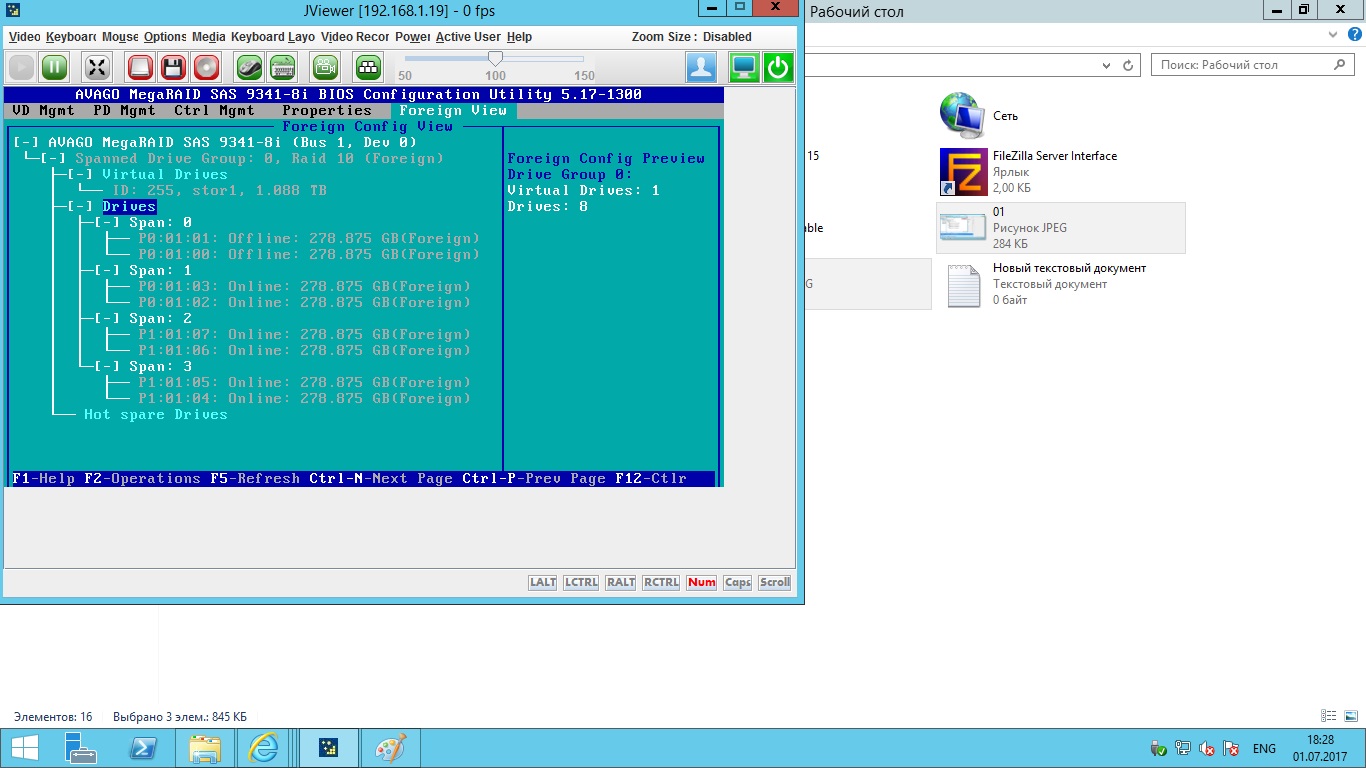Collapse the Span: 3 tree node
This screenshot has height=768, width=1366.
(106, 366)
